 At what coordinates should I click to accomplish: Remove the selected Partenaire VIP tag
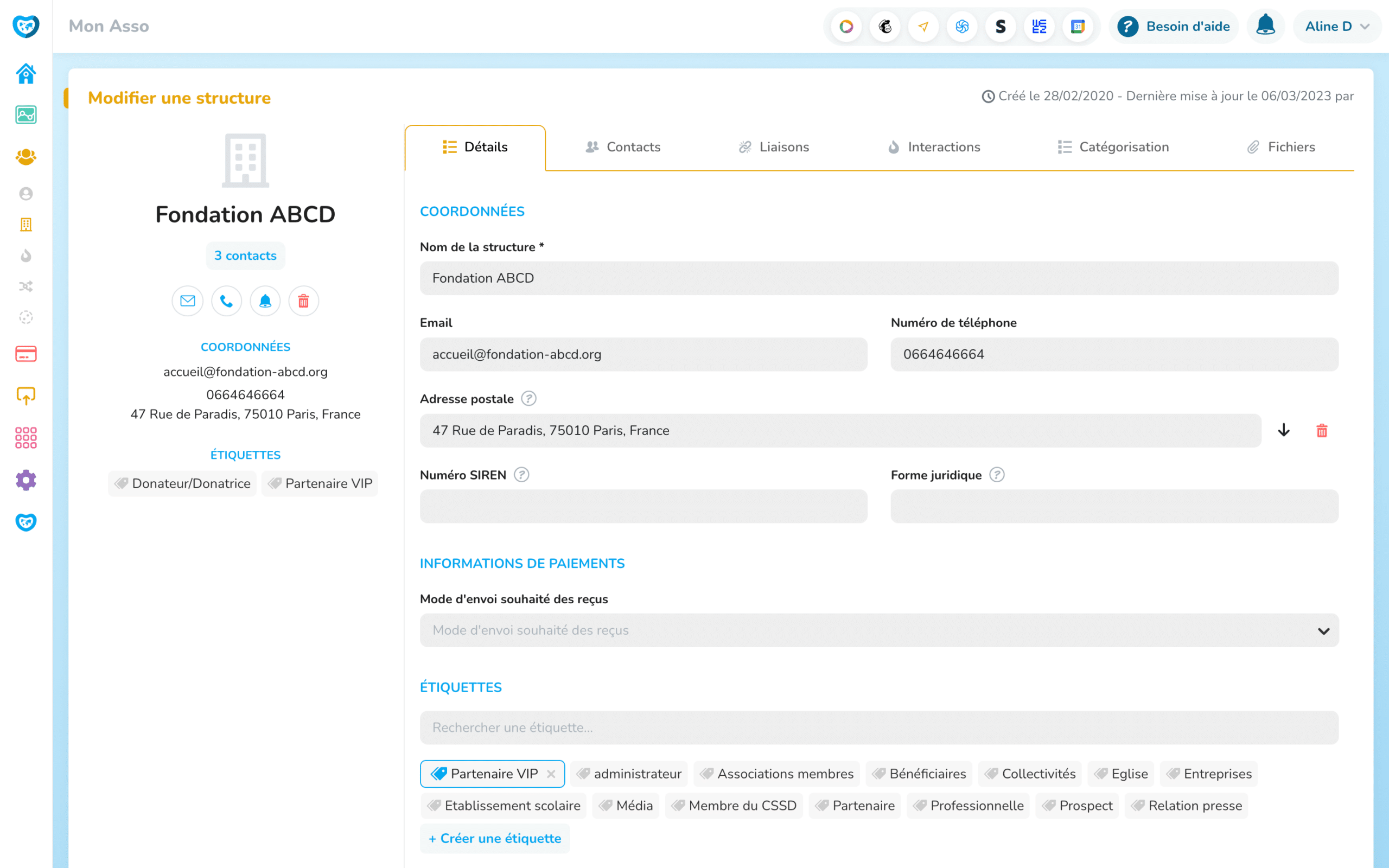pyautogui.click(x=551, y=774)
